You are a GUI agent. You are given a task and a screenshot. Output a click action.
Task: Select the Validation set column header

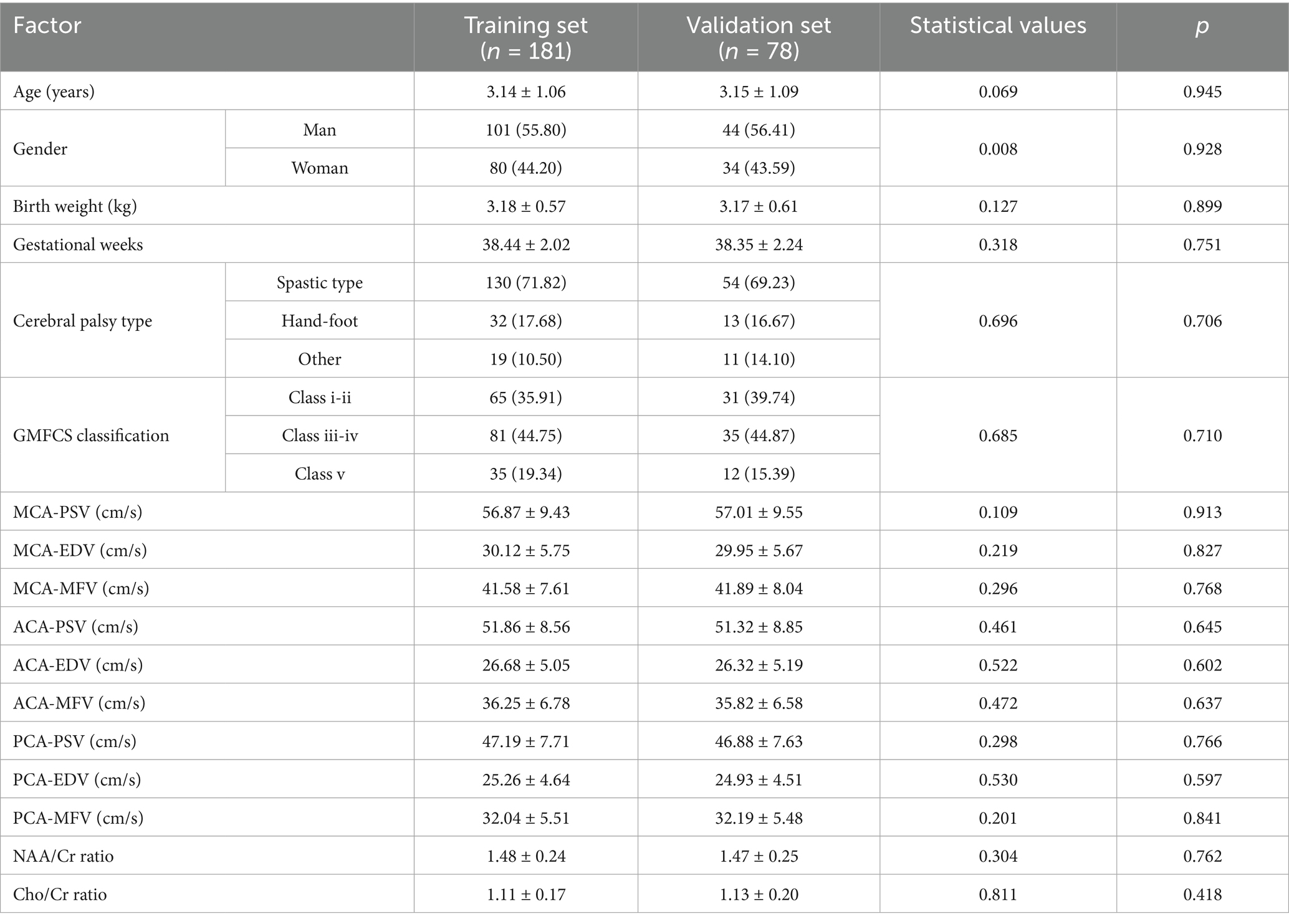pos(759,37)
